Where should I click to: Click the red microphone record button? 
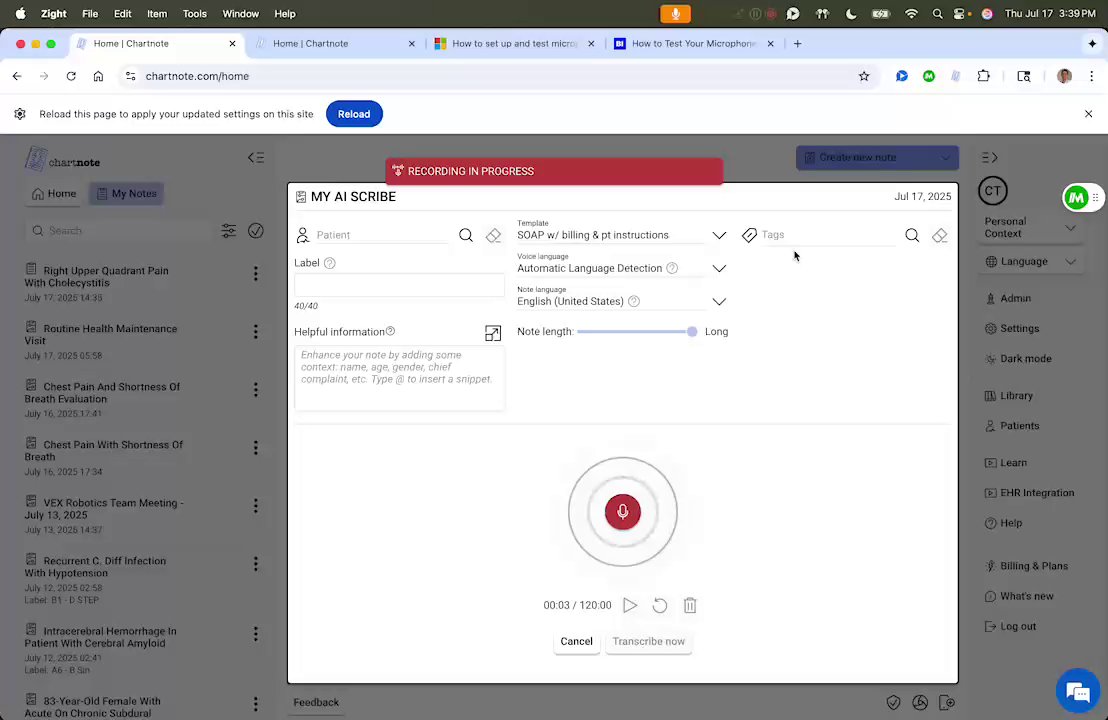tap(623, 512)
